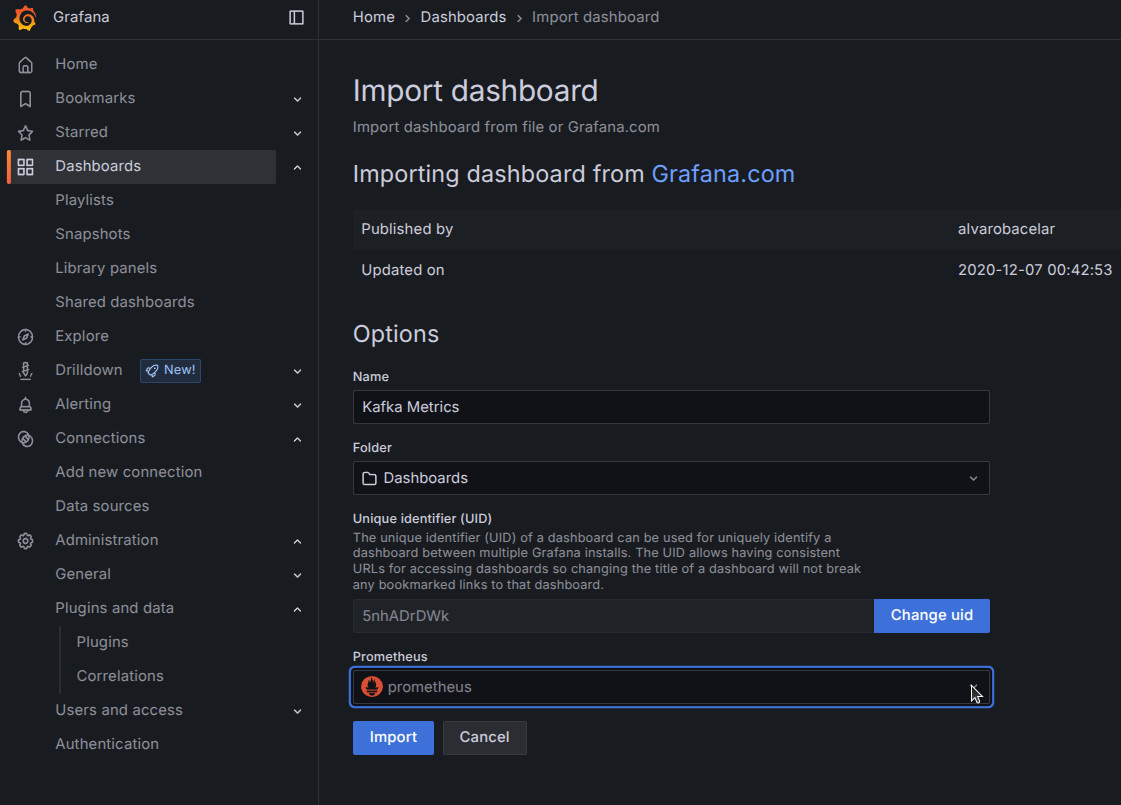The height and width of the screenshot is (805, 1121).
Task: Go to Home breadcrumb link
Action: 373,17
